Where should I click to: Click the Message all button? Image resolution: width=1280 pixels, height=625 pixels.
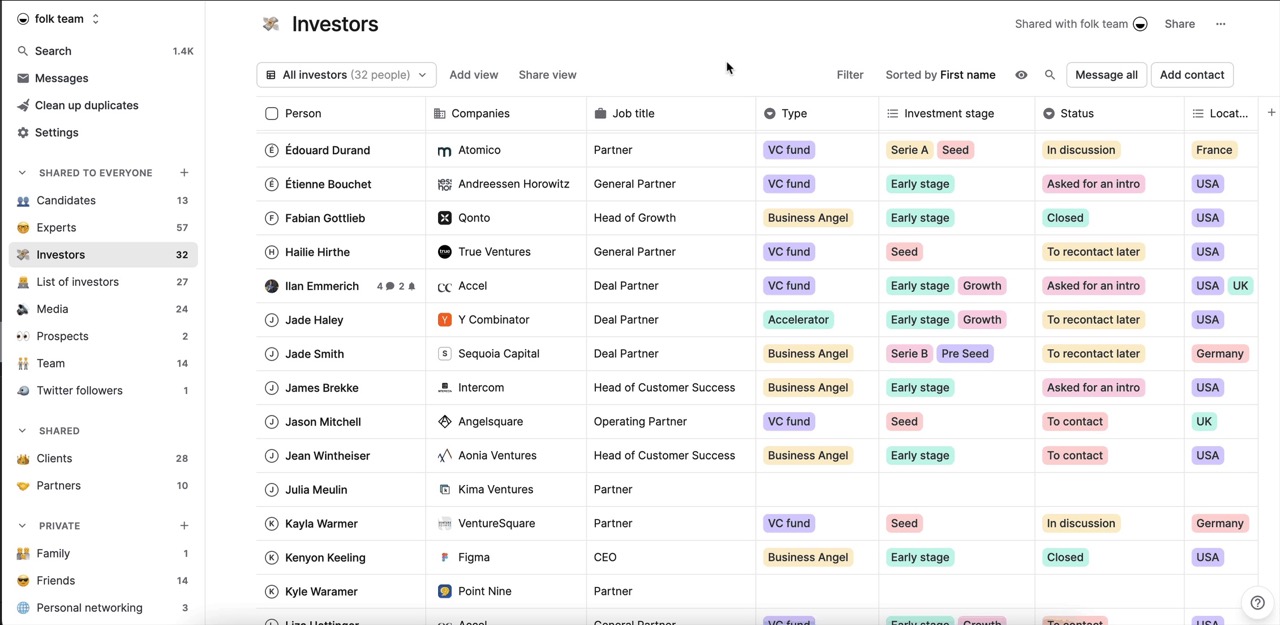(1106, 75)
